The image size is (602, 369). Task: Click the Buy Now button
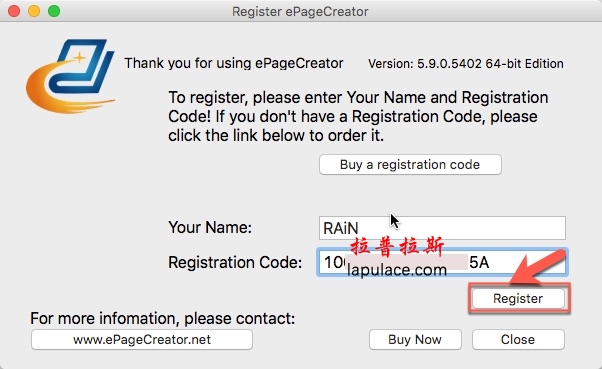(415, 339)
